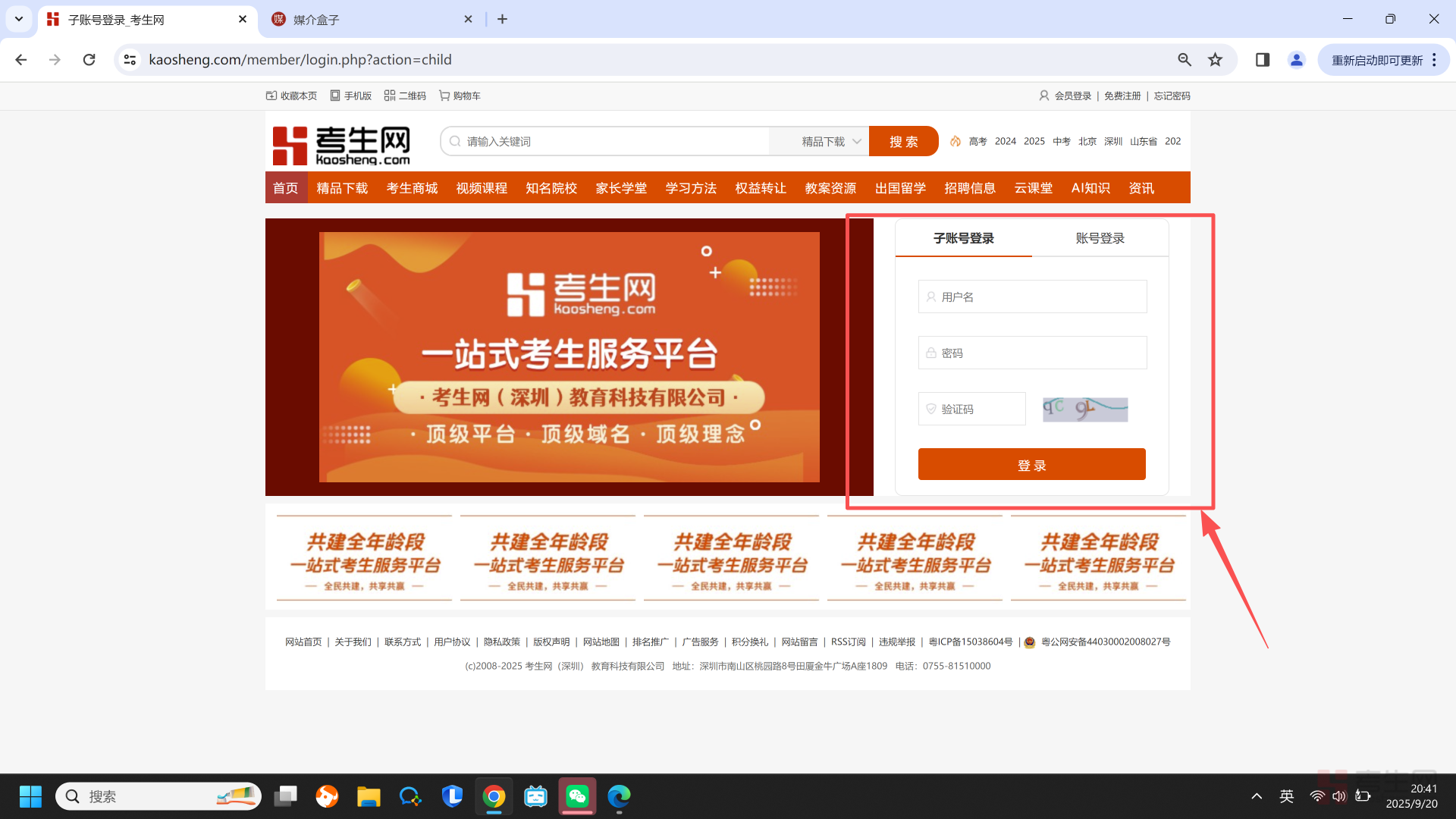This screenshot has height=819, width=1456.
Task: Open Chrome profile avatar icon
Action: pyautogui.click(x=1297, y=60)
